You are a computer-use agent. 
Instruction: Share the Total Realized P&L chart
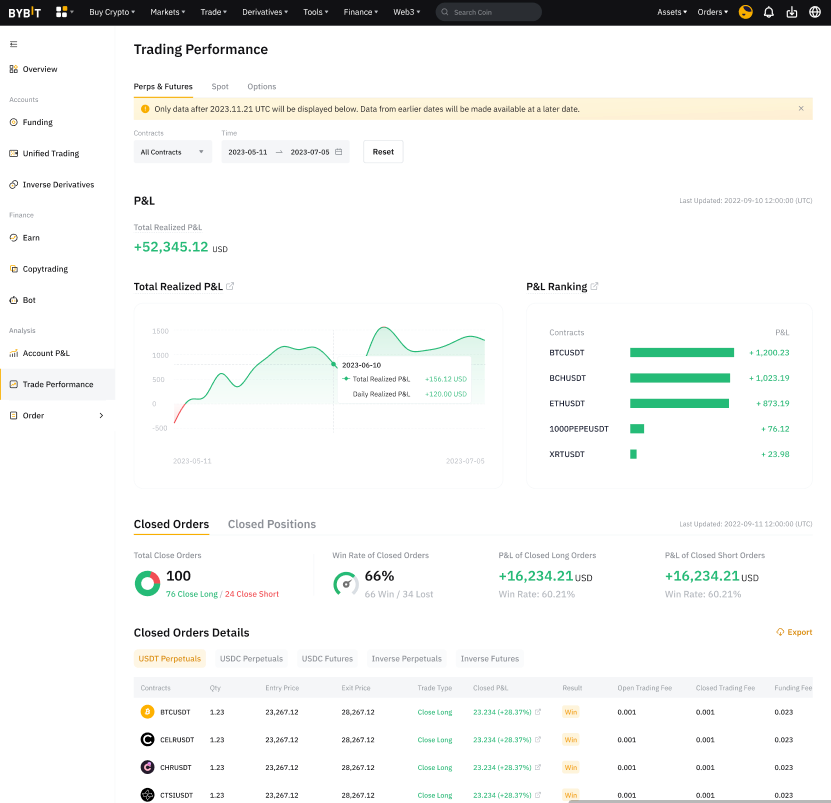pos(231,287)
